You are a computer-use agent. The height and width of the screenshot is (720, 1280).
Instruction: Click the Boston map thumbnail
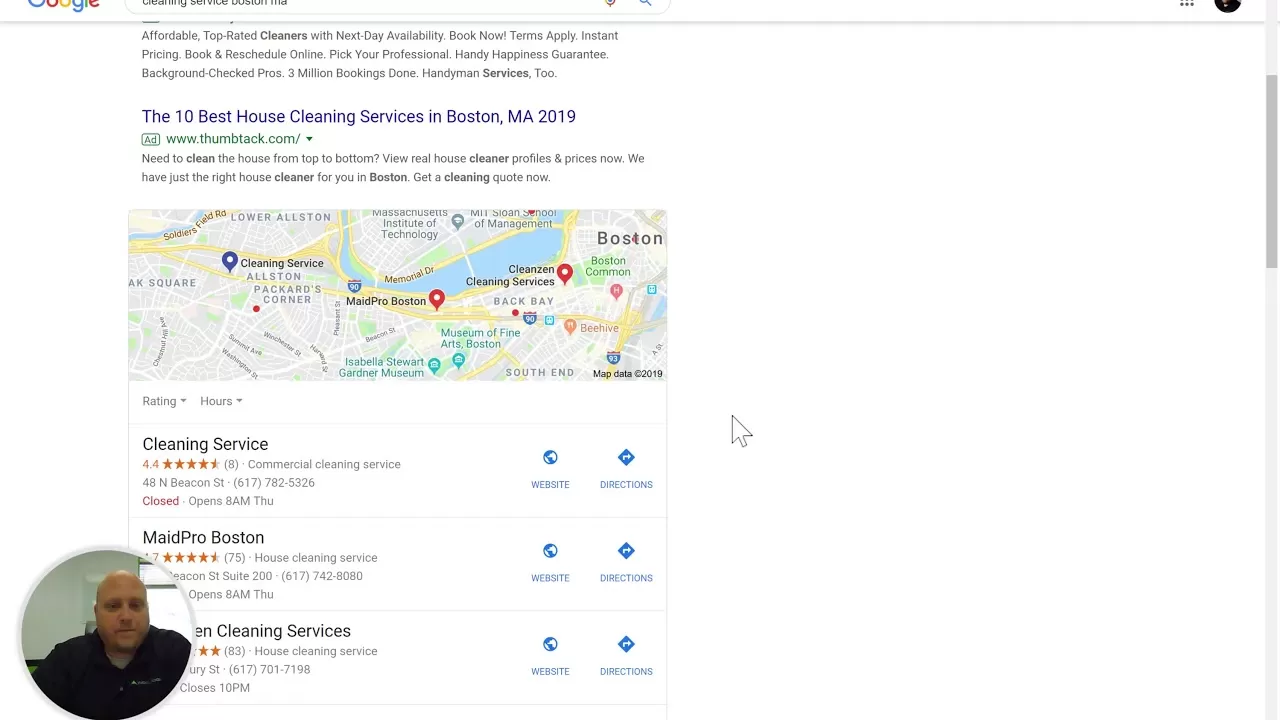point(397,295)
